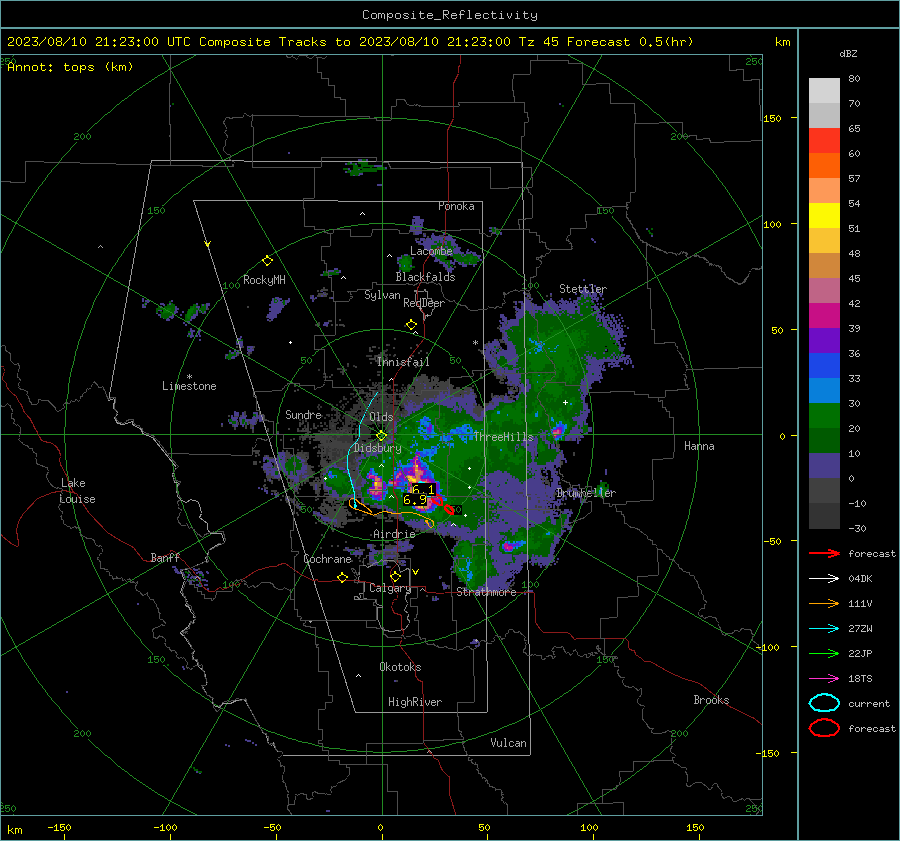Click the UTC Composite Tracks timestamp header
The width and height of the screenshot is (900, 841).
[350, 42]
